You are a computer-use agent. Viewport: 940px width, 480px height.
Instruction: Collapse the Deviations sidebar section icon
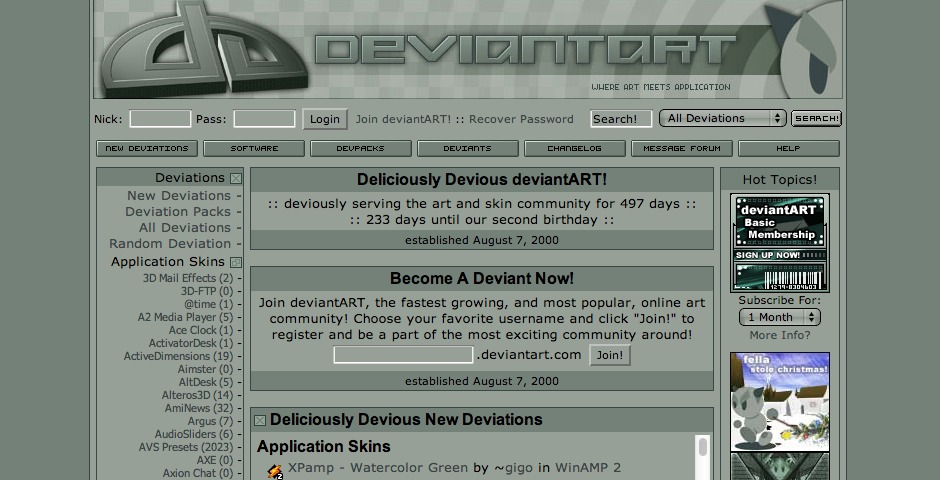click(x=236, y=179)
